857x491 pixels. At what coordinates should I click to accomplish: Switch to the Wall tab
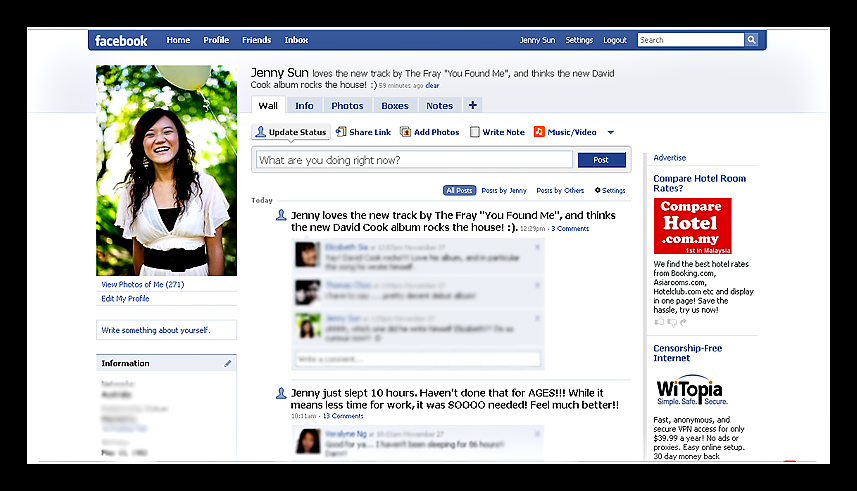click(x=268, y=106)
